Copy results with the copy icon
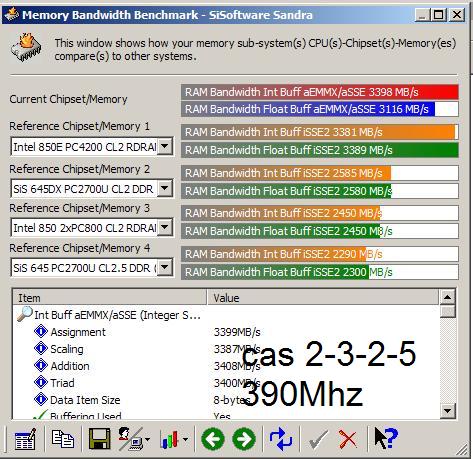This screenshot has height=459, width=473. [x=63, y=439]
